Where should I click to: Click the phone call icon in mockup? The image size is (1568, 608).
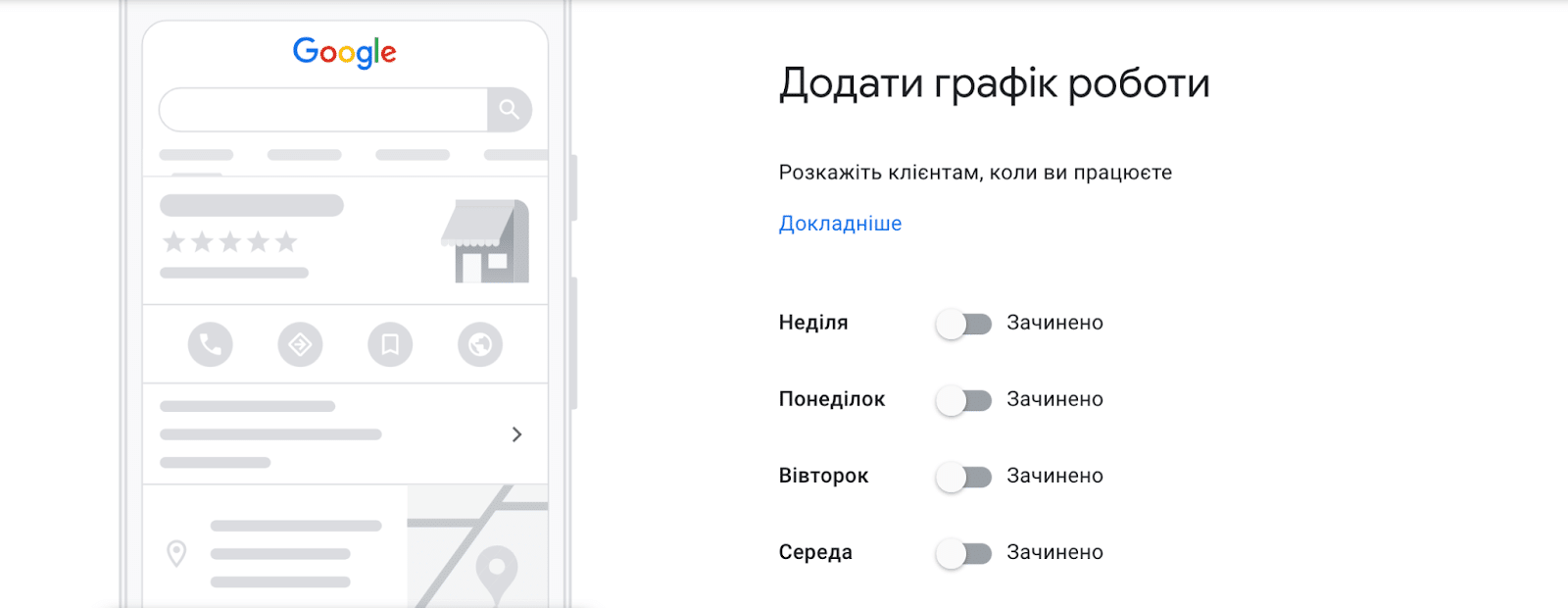(x=211, y=344)
